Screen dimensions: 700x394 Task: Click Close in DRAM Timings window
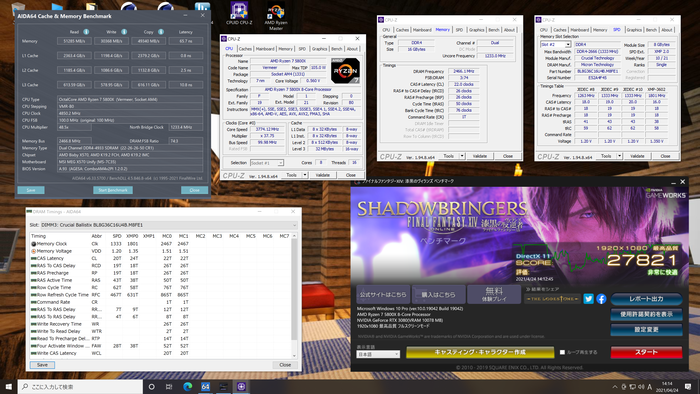[285, 365]
